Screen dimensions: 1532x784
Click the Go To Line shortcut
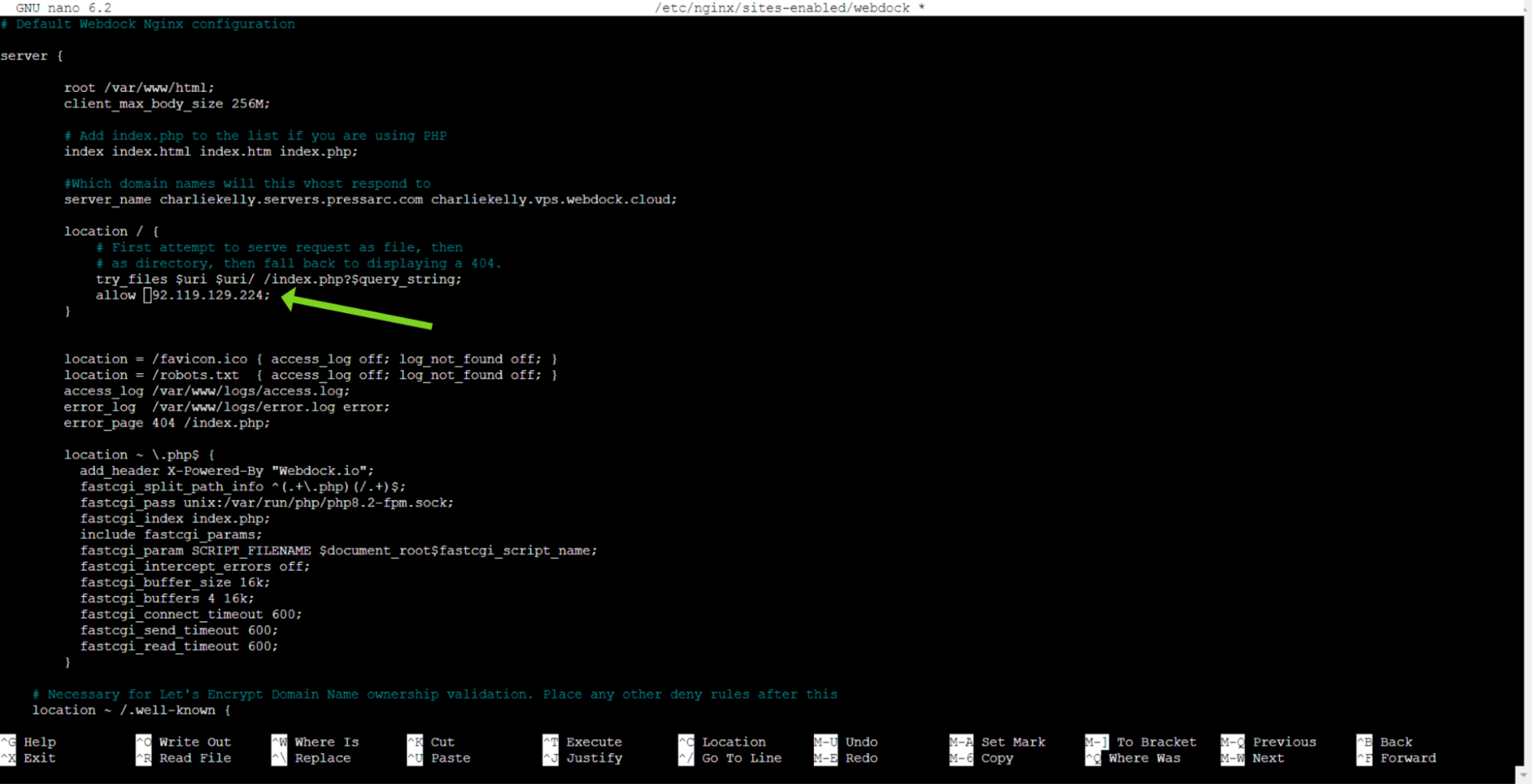[741, 758]
